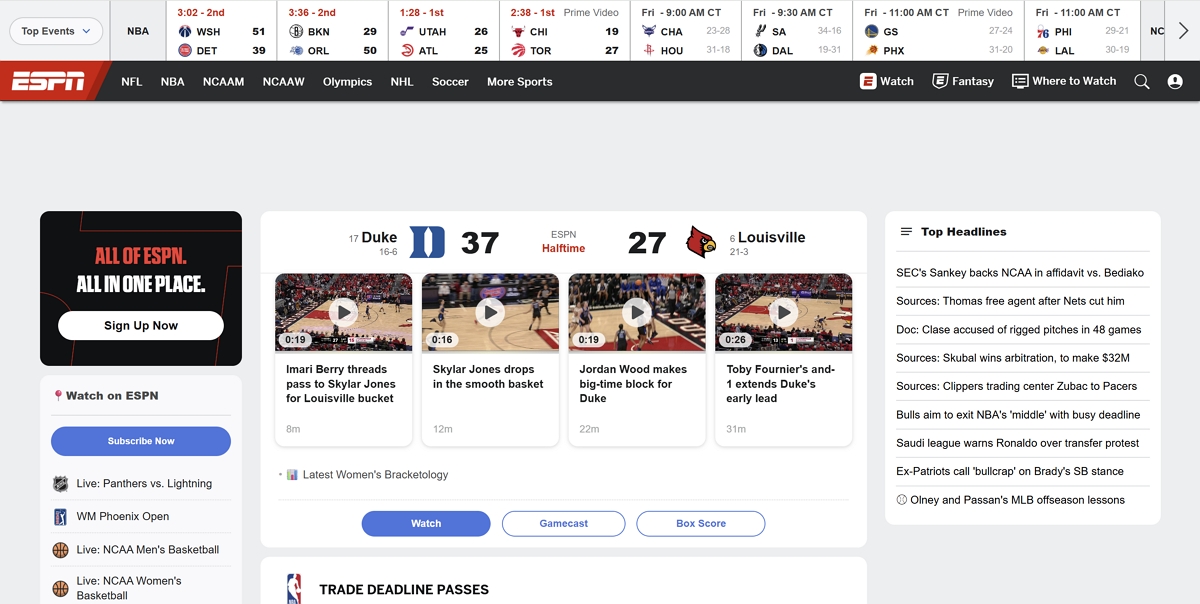Click the NBA logo near Trade Deadline Passes
The image size is (1200, 604).
pyautogui.click(x=293, y=589)
